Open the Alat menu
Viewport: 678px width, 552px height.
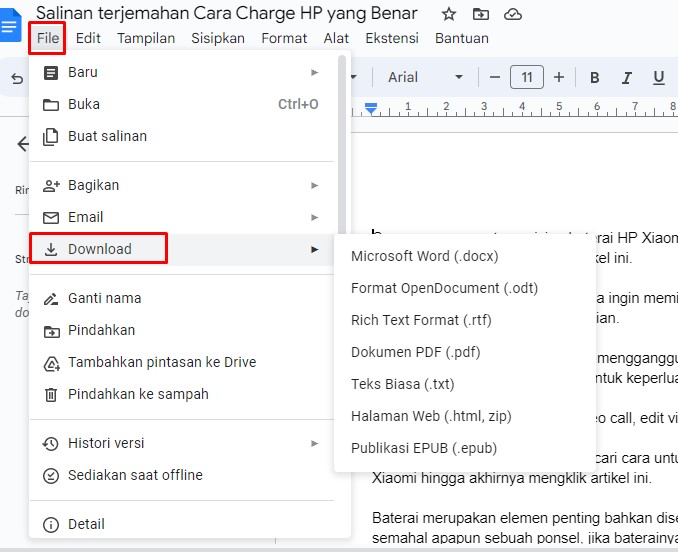(336, 38)
